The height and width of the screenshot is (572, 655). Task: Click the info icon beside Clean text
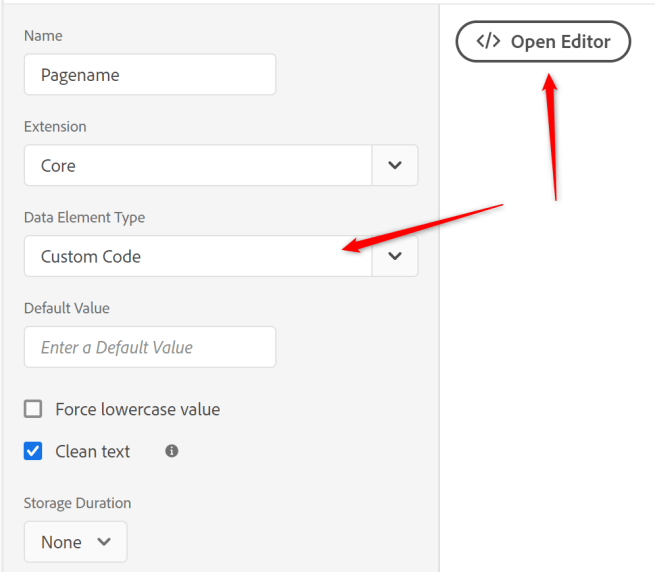point(172,451)
